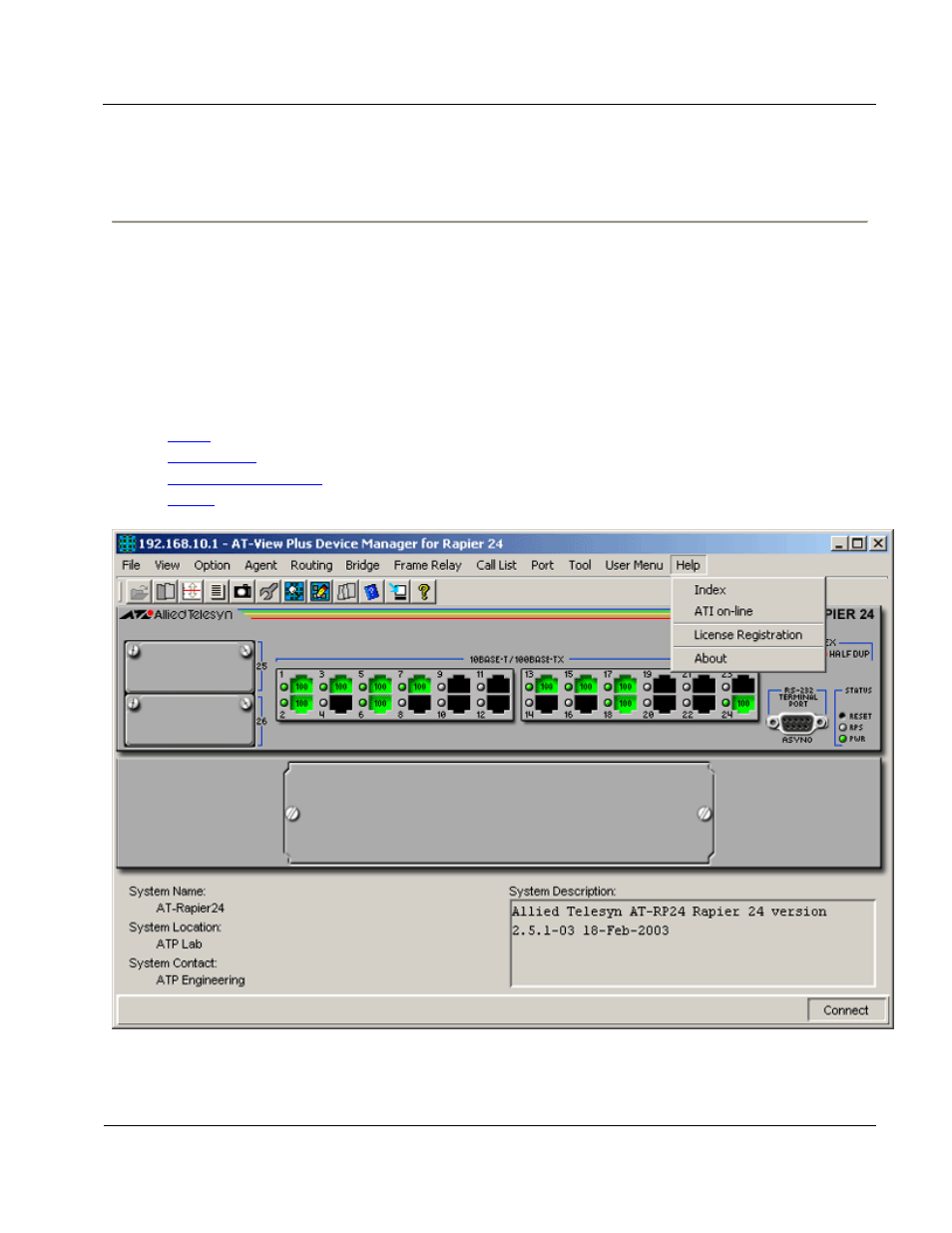This screenshot has height=1233, width=952.
Task: Choose Index from the Help menu
Action: click(748, 590)
